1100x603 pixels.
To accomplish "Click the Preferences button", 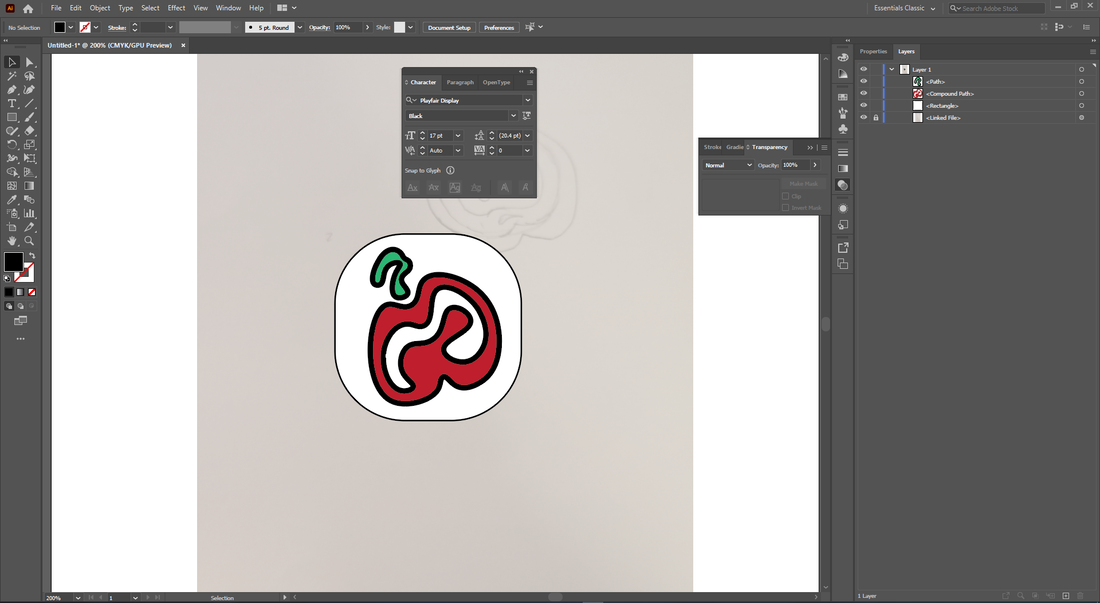I will pos(499,27).
